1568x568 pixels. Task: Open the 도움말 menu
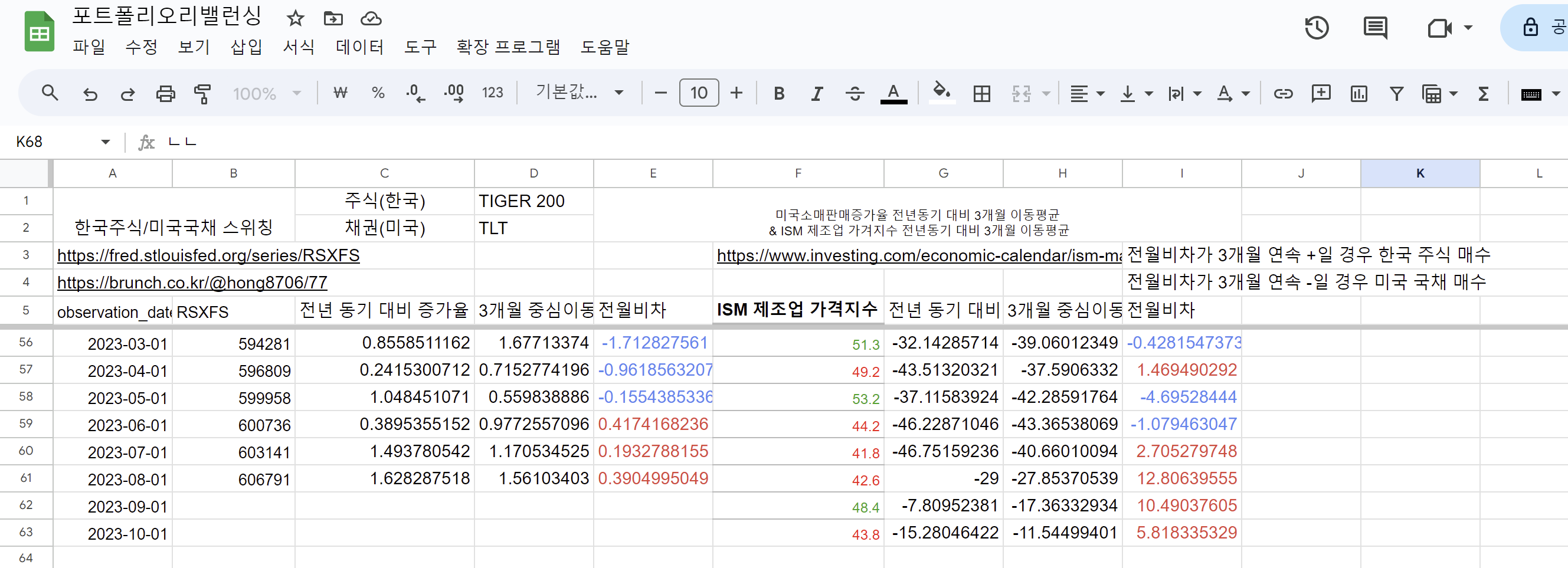[x=604, y=47]
